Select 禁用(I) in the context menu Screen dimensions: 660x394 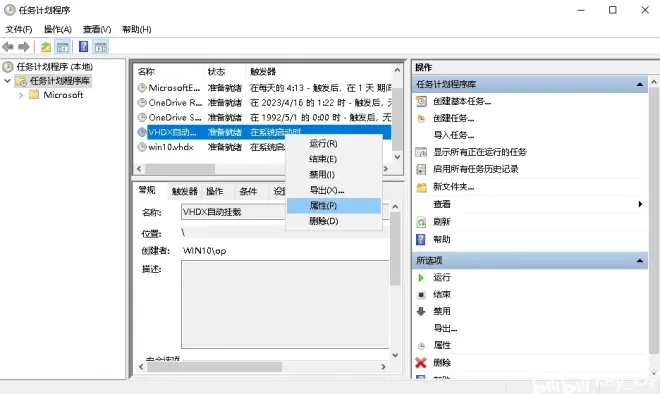[334, 174]
